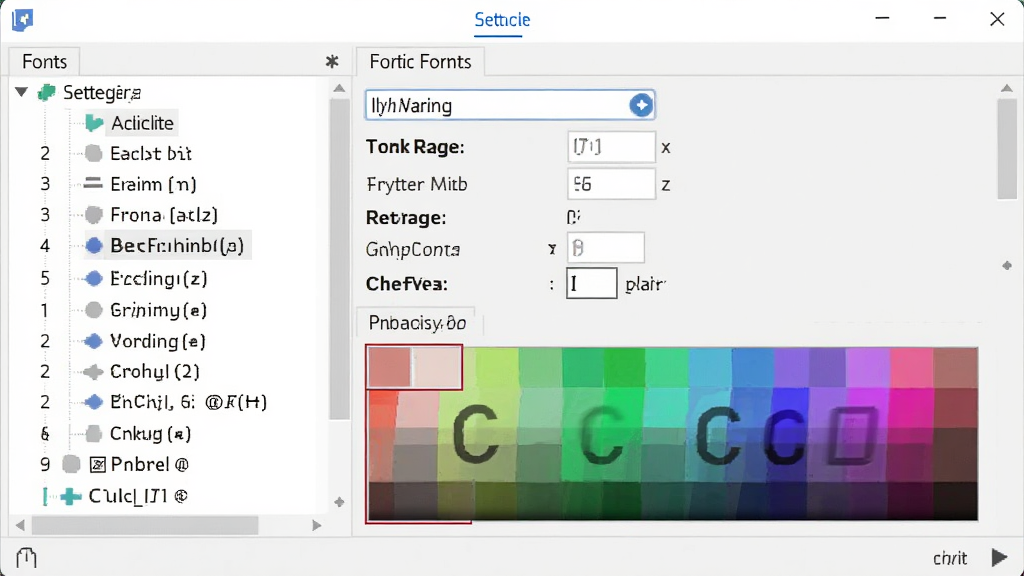Click the green Settegera root icon
Image resolution: width=1024 pixels, height=576 pixels.
[46, 93]
